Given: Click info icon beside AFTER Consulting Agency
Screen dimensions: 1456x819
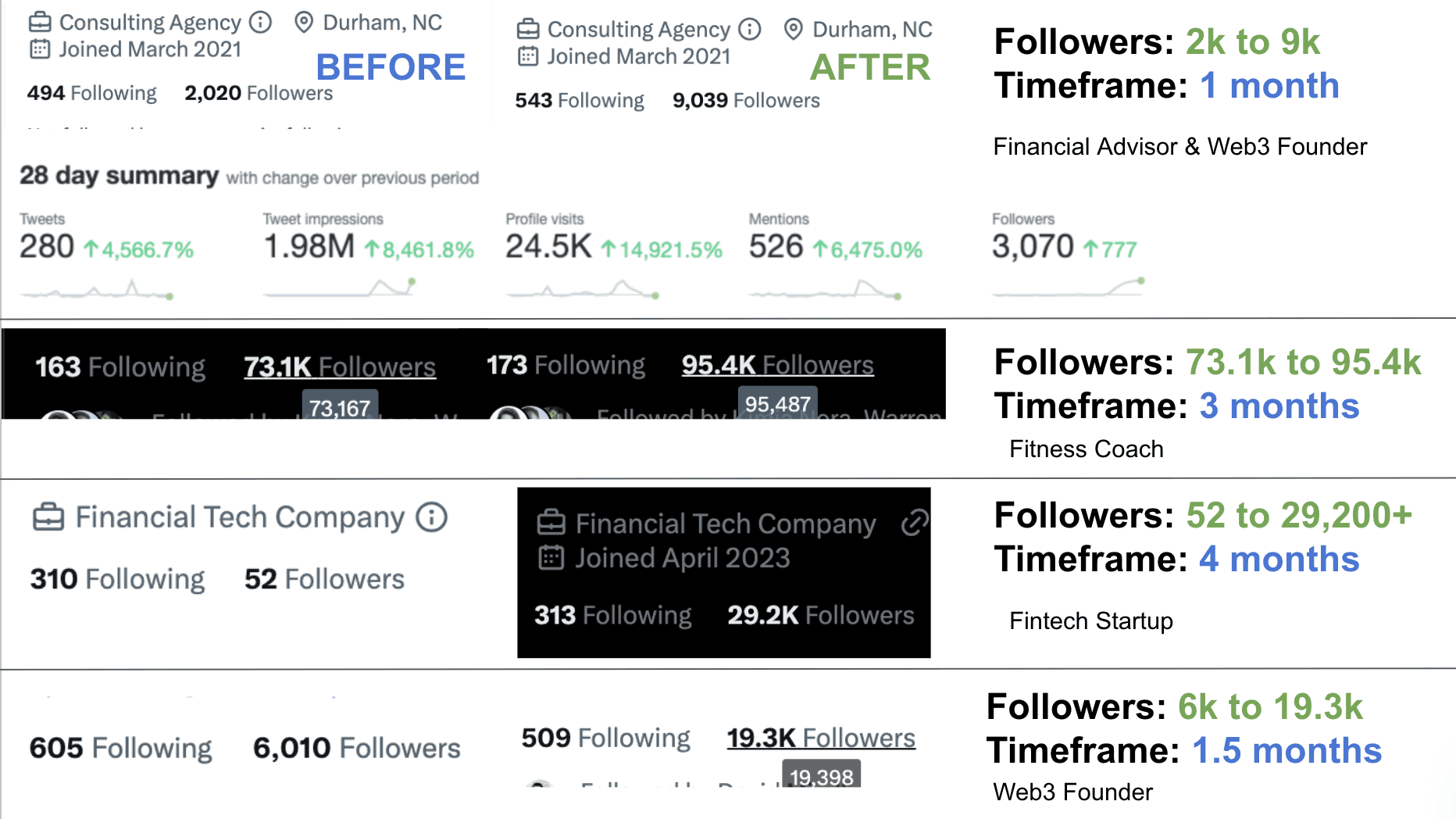Looking at the screenshot, I should tap(750, 29).
